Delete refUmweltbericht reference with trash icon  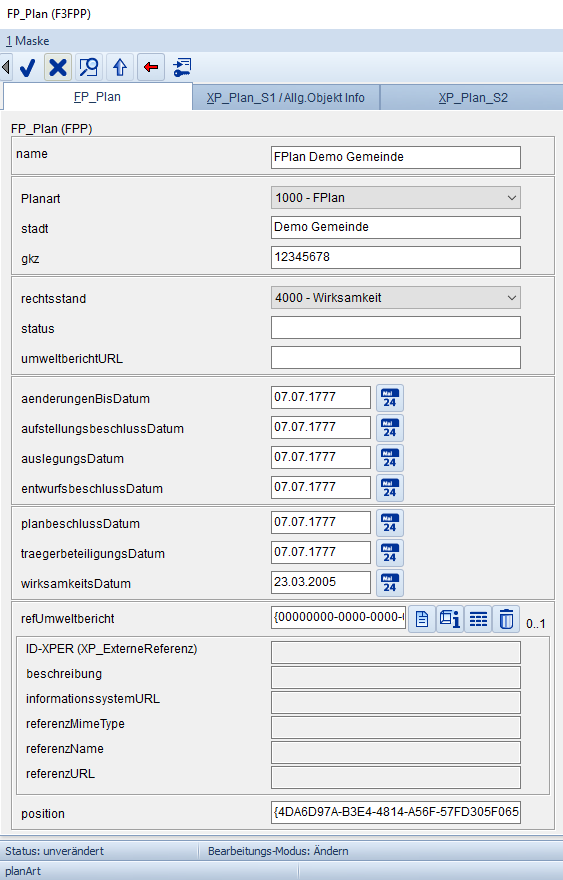pyautogui.click(x=506, y=619)
